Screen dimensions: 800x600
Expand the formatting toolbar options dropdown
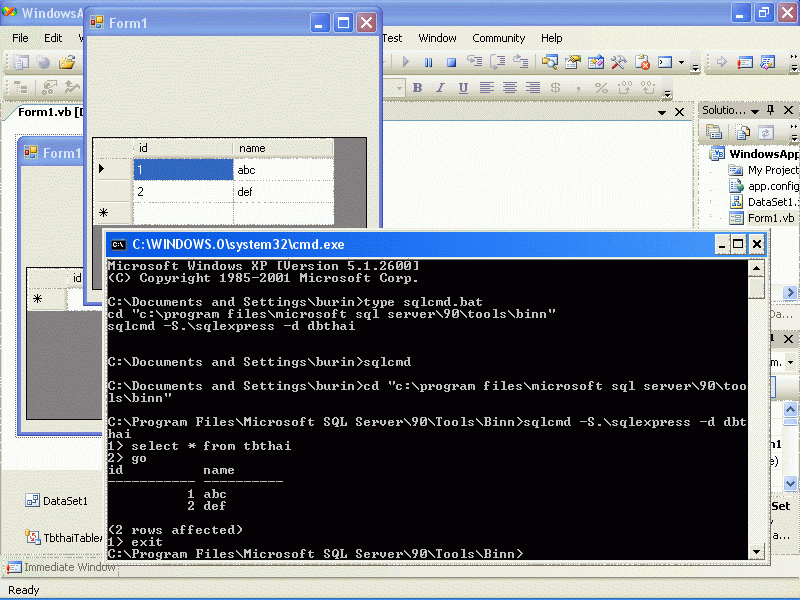[x=667, y=93]
